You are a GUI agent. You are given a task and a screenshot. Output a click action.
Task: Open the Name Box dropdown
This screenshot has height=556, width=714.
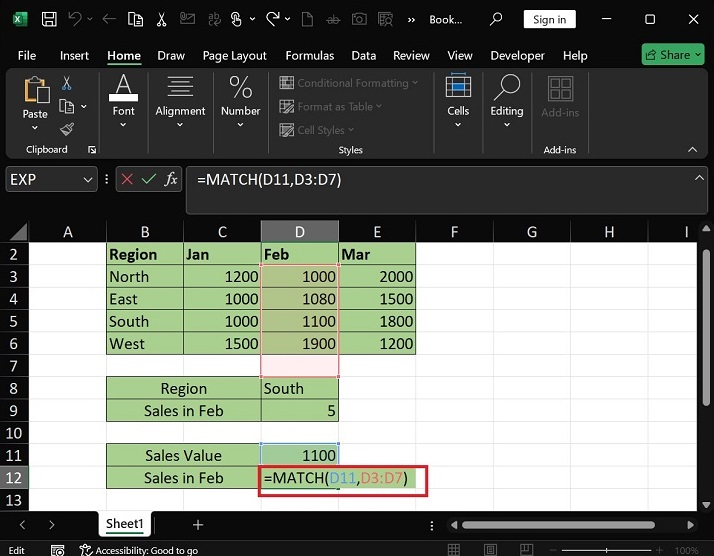88,179
